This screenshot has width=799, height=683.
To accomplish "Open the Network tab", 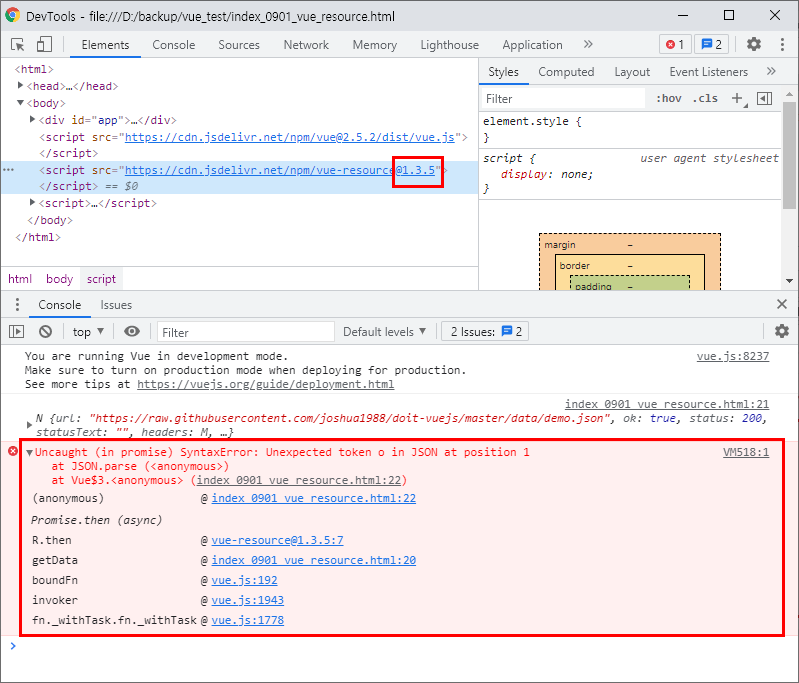I will coord(306,45).
